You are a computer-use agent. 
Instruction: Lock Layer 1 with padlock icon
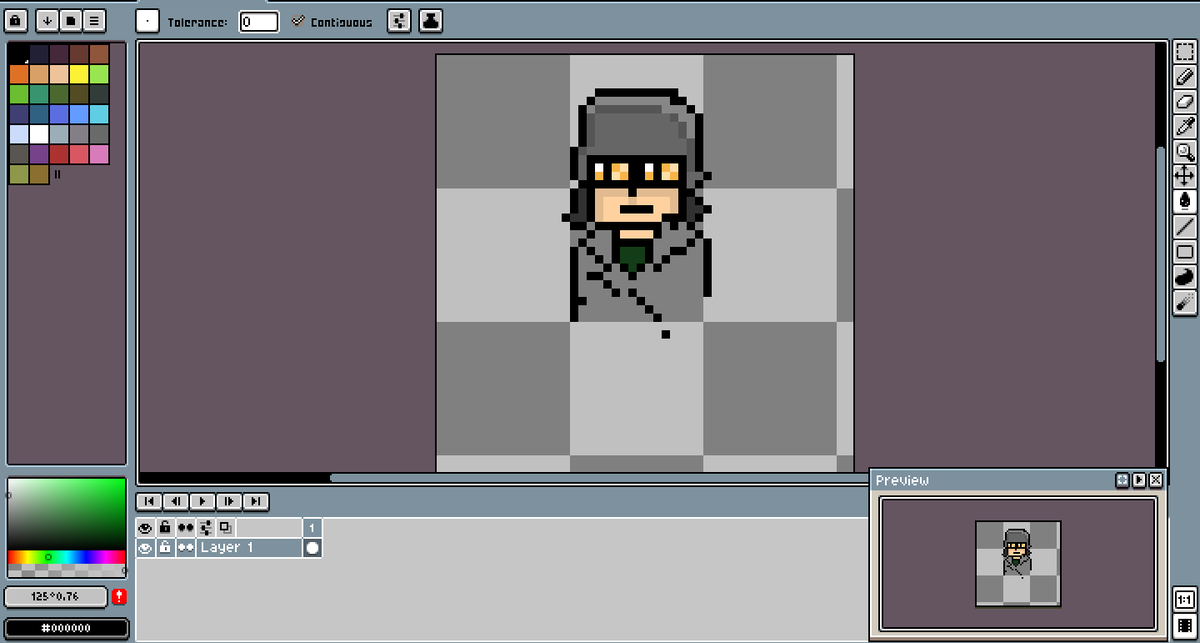point(165,548)
